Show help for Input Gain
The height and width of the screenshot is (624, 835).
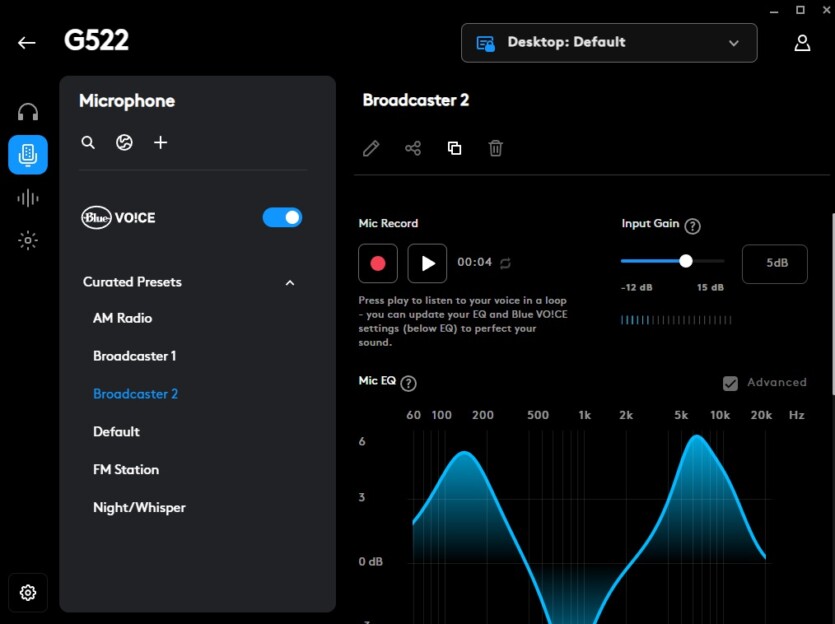[x=692, y=226]
